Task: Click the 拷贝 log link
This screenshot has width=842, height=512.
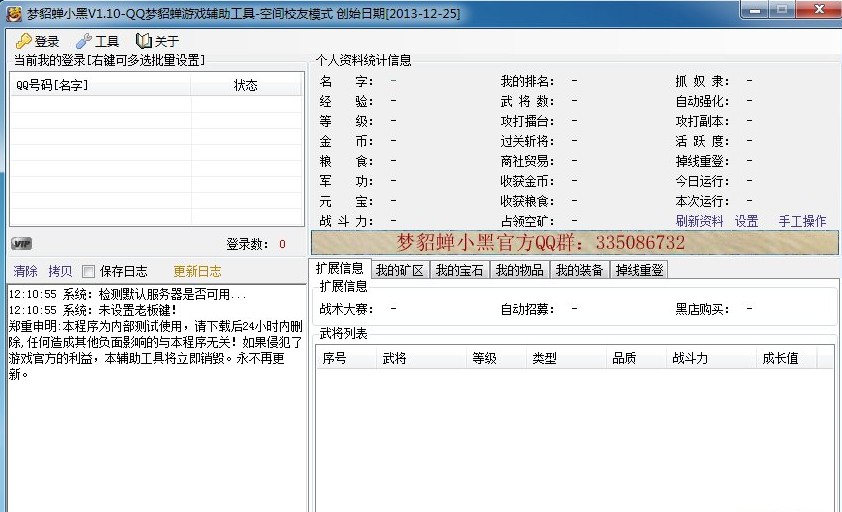Action: click(x=60, y=271)
